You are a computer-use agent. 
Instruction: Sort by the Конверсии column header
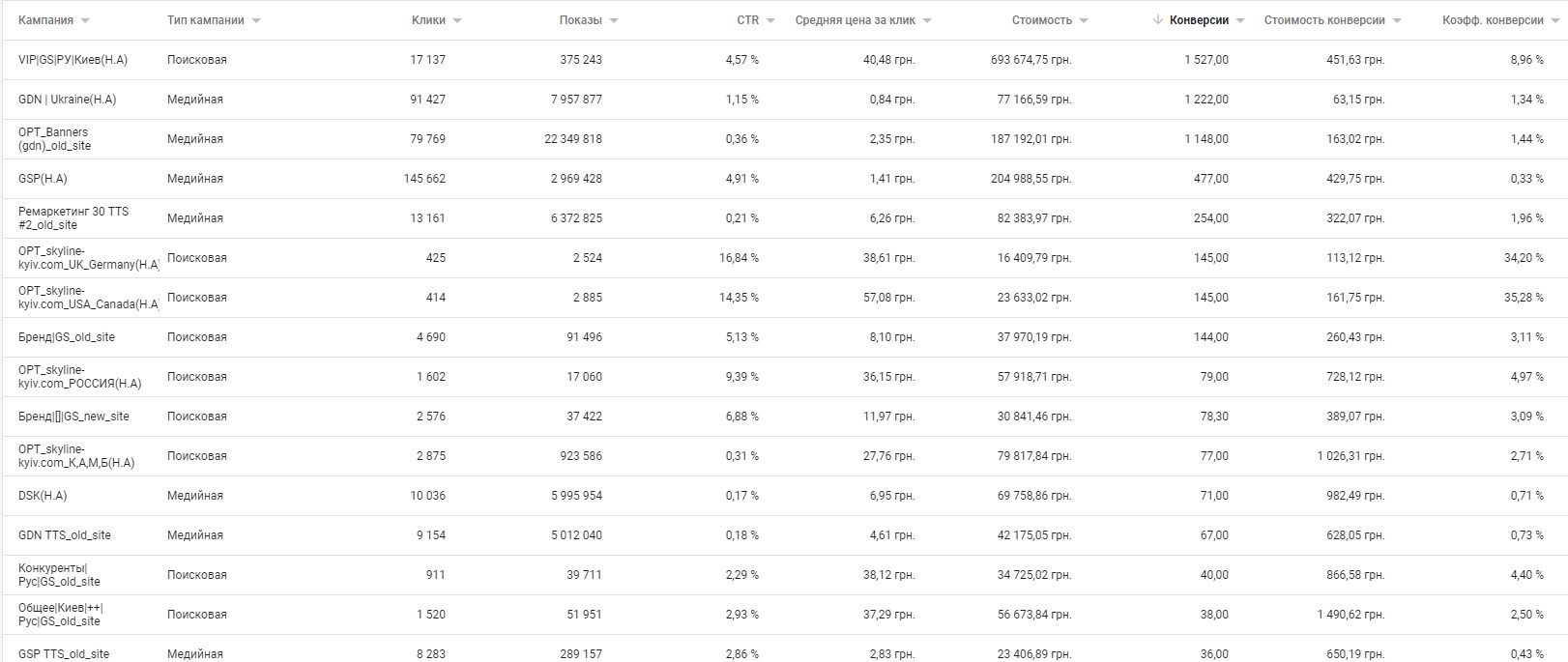(x=1199, y=20)
